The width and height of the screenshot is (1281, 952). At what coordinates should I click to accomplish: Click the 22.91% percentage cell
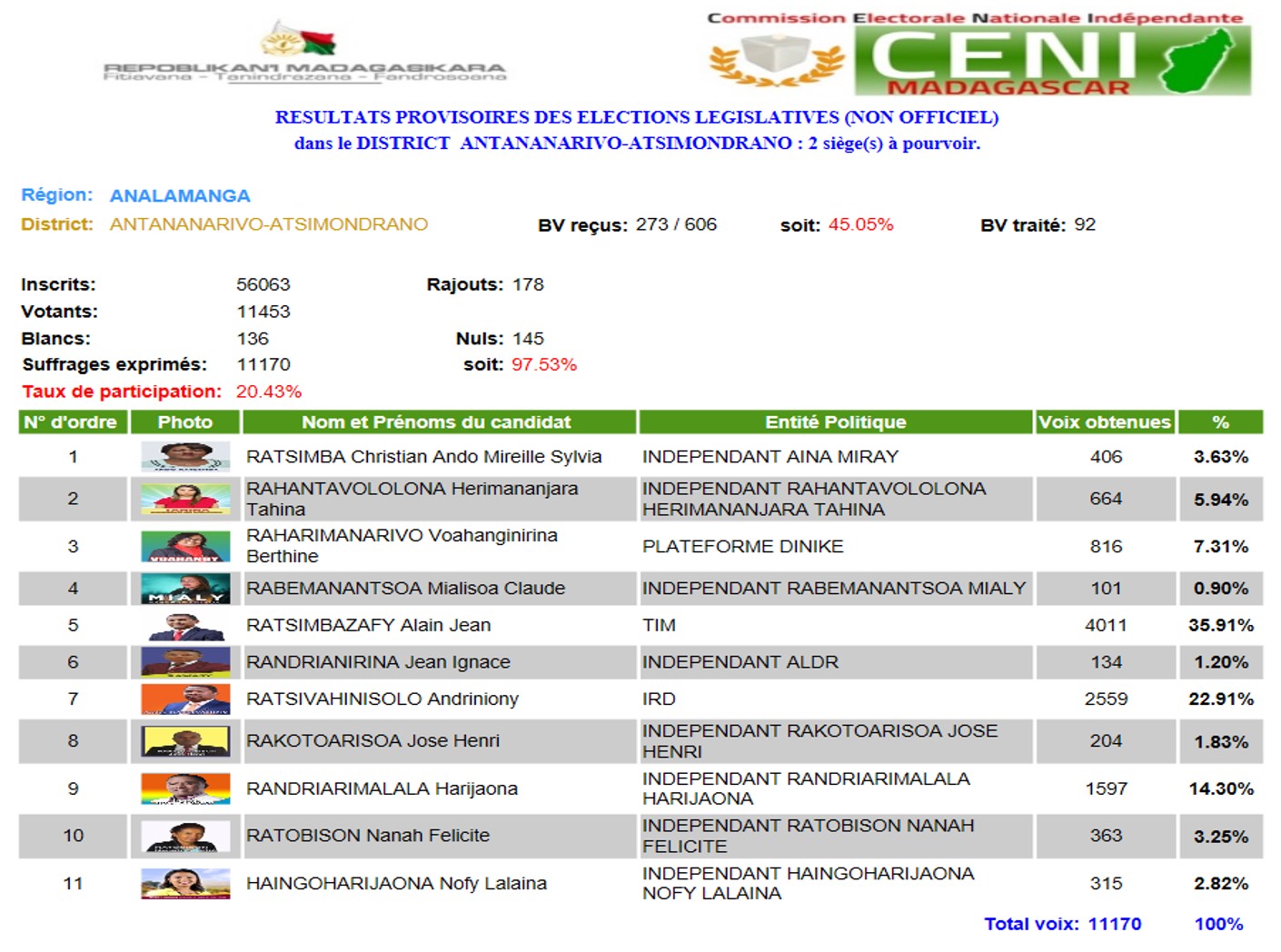(x=1221, y=699)
